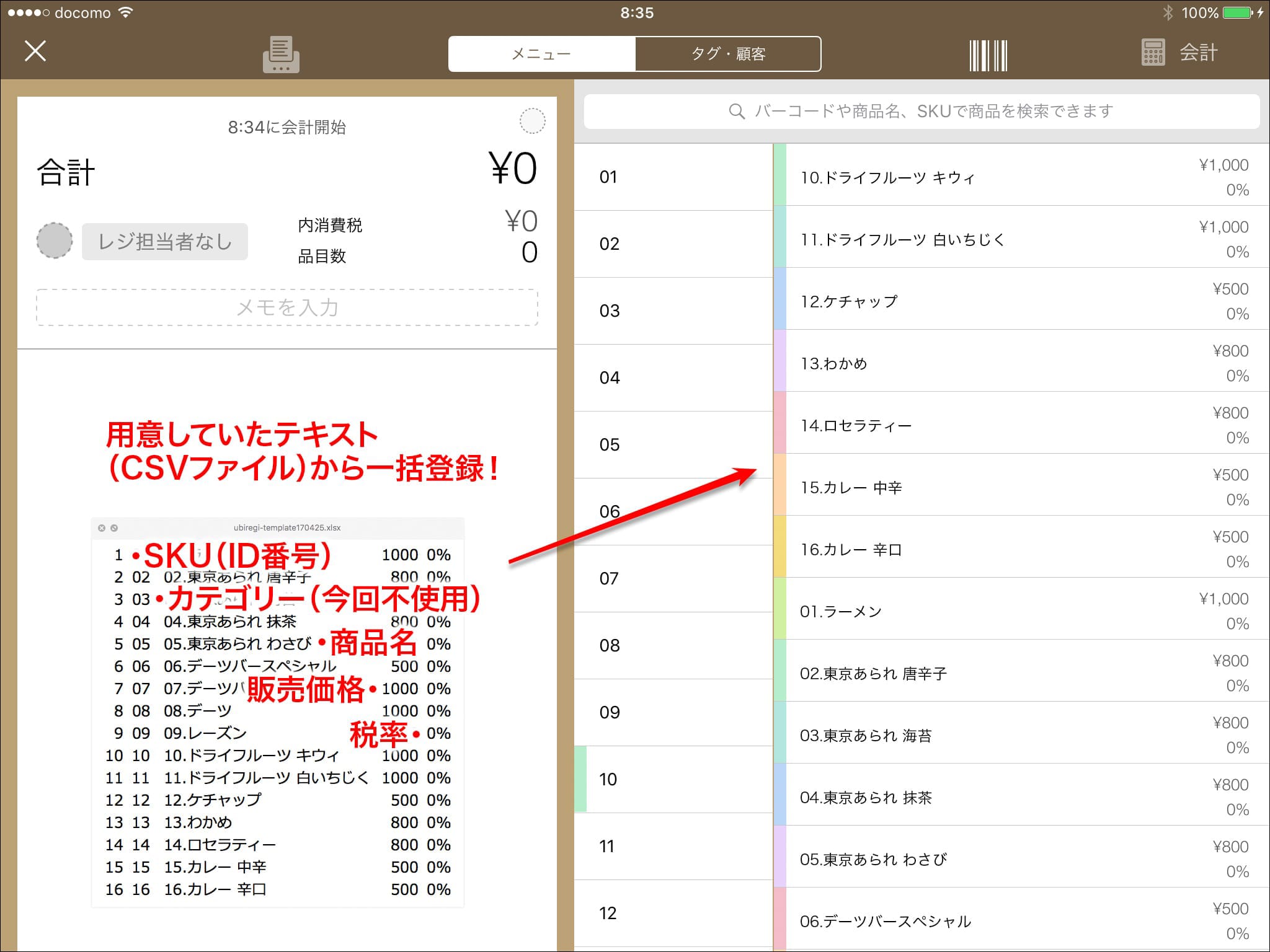Tap the 品目数 item count label
The height and width of the screenshot is (952, 1270).
click(322, 256)
